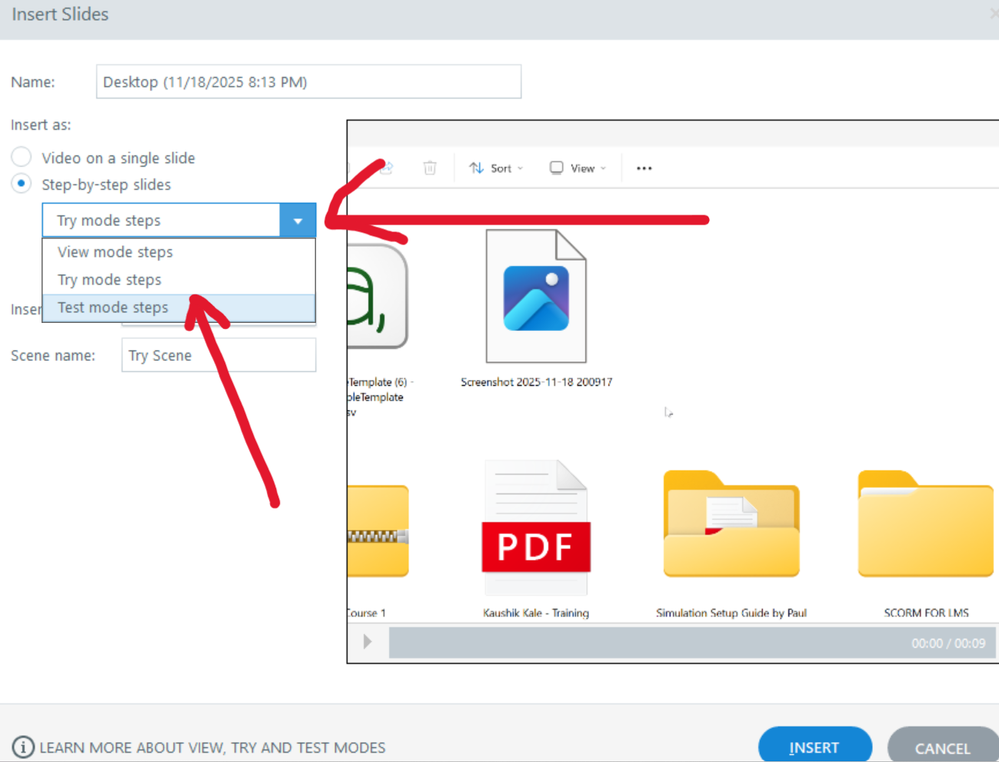Click the View layout square icon
Viewport: 999px width, 762px height.
tap(556, 168)
